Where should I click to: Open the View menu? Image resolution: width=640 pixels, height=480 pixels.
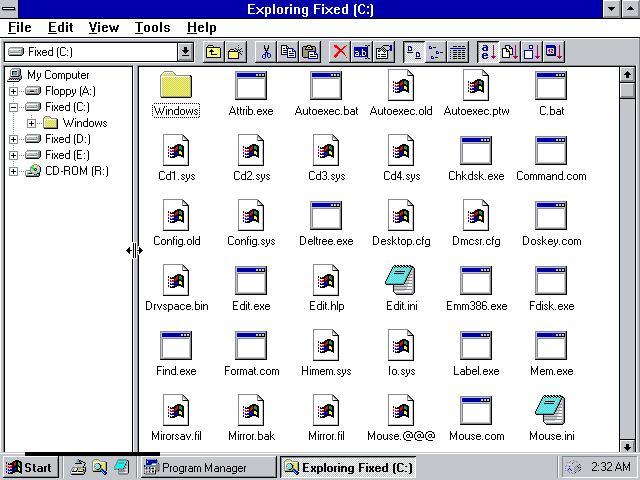click(x=104, y=27)
